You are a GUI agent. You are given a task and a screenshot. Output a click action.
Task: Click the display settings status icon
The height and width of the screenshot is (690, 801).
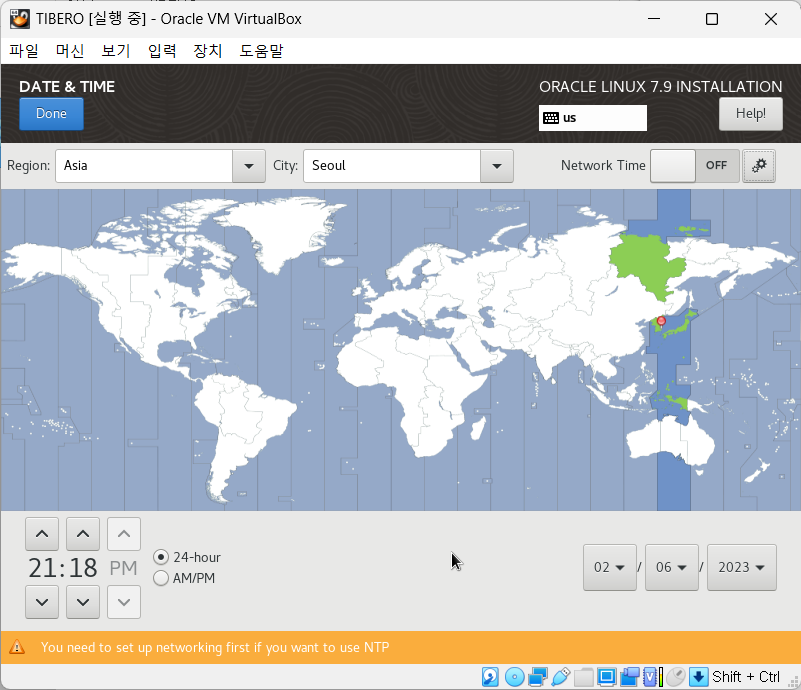606,677
